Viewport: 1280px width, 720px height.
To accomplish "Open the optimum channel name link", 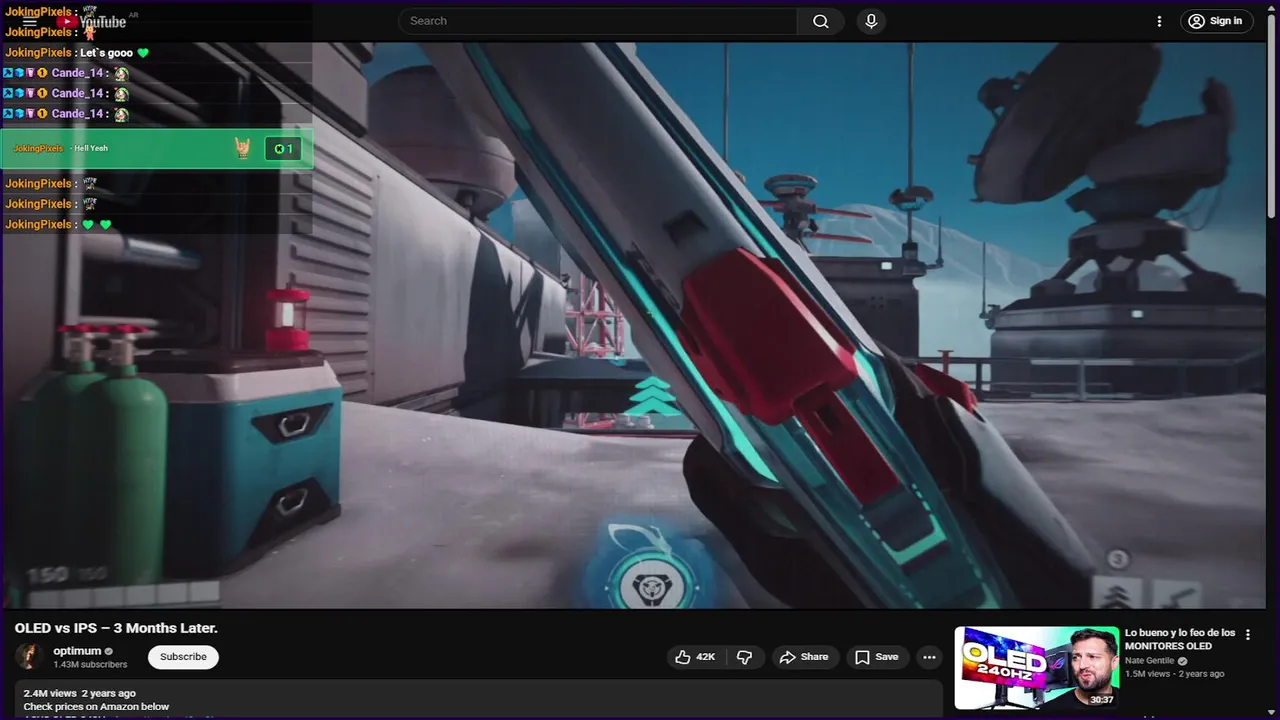I will pos(77,651).
